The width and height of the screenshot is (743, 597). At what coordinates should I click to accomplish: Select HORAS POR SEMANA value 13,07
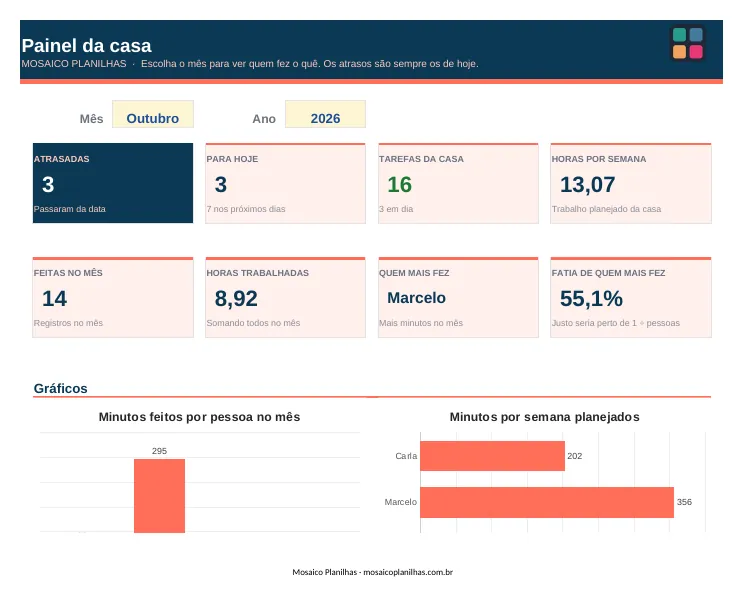click(x=588, y=184)
